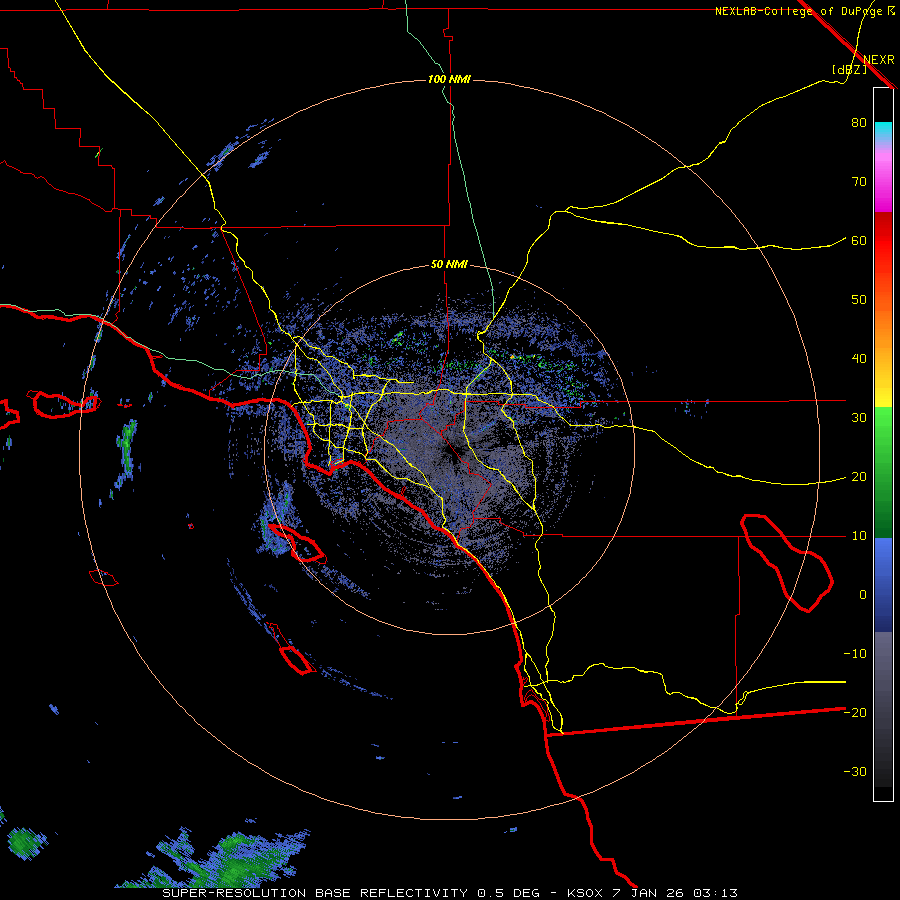Click the 0 value on dBZ scale
The height and width of the screenshot is (900, 900).
pyautogui.click(x=863, y=595)
